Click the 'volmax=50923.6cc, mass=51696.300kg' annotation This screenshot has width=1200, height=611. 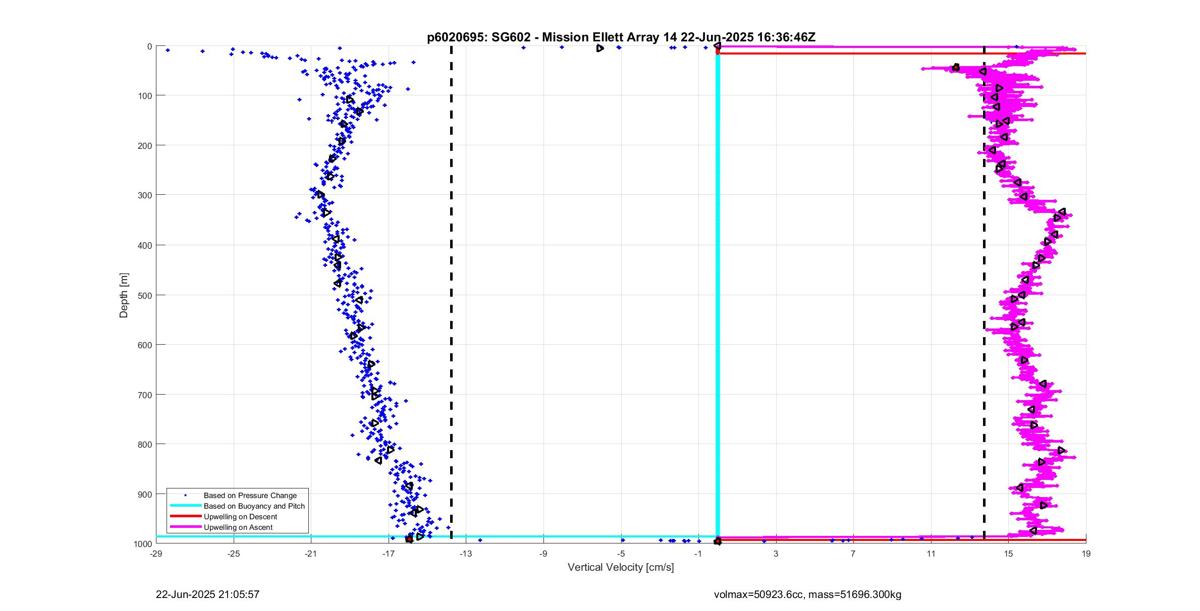click(x=807, y=594)
